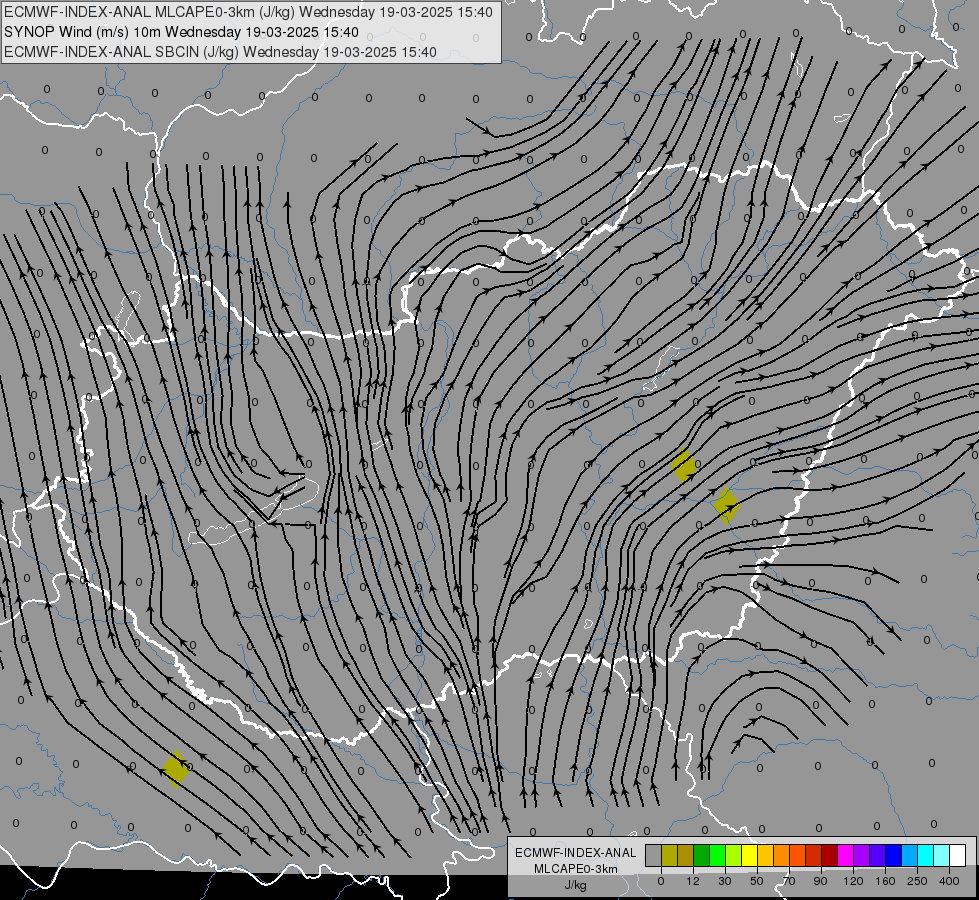
Task: Click the orange legend swatch above 70
Action: [782, 855]
